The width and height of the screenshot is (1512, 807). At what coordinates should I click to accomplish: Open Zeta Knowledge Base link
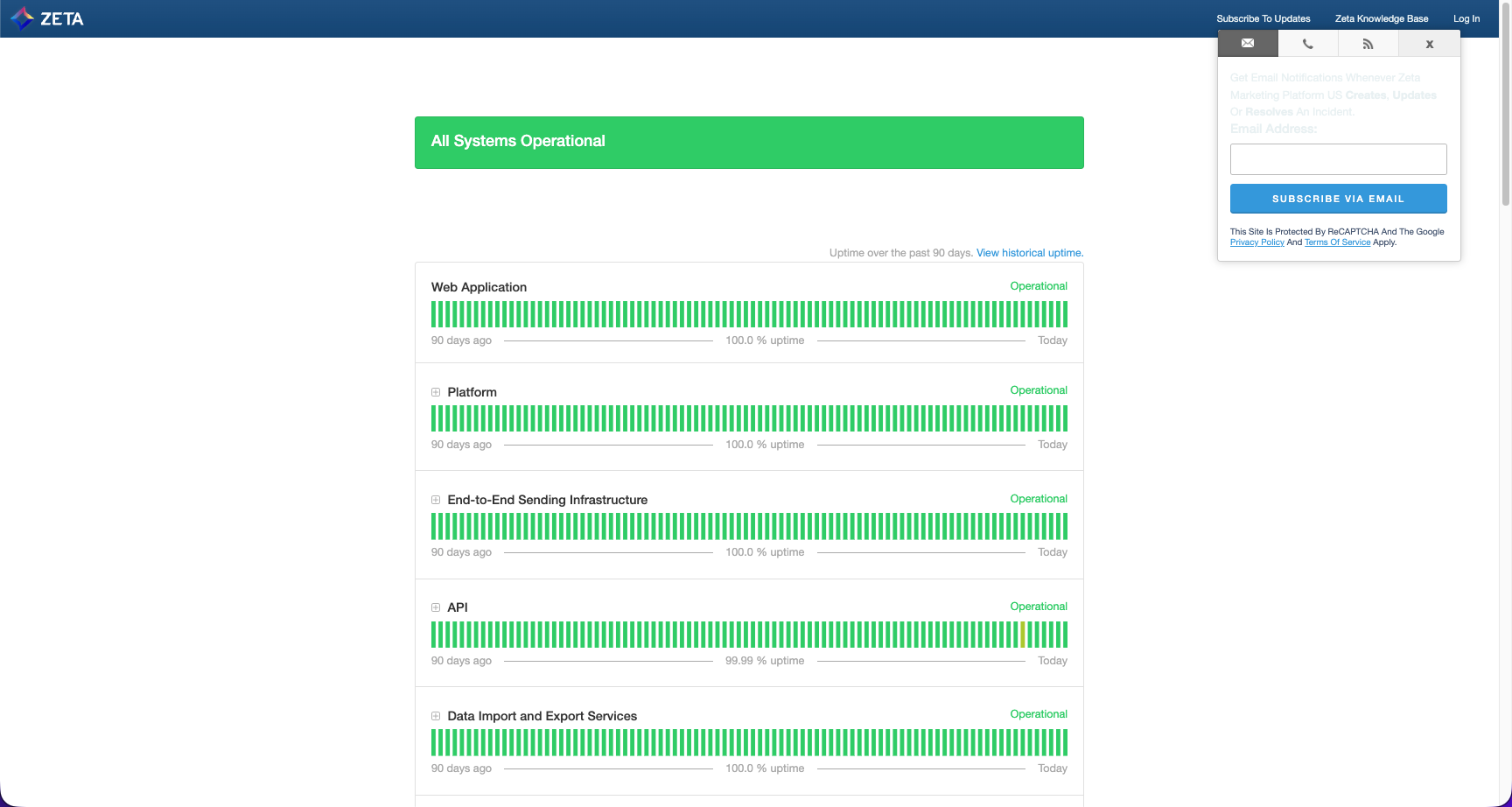[1382, 18]
